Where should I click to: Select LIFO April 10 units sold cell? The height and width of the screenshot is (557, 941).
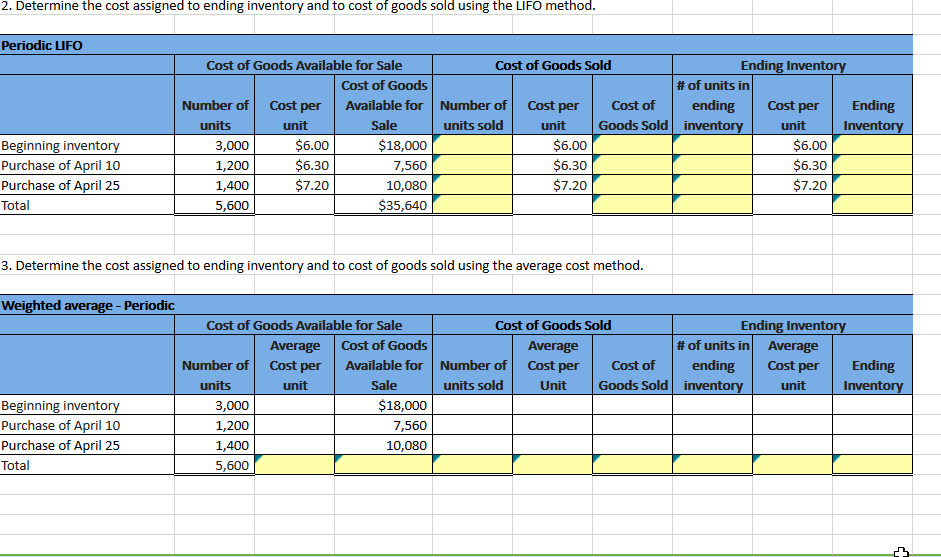472,165
